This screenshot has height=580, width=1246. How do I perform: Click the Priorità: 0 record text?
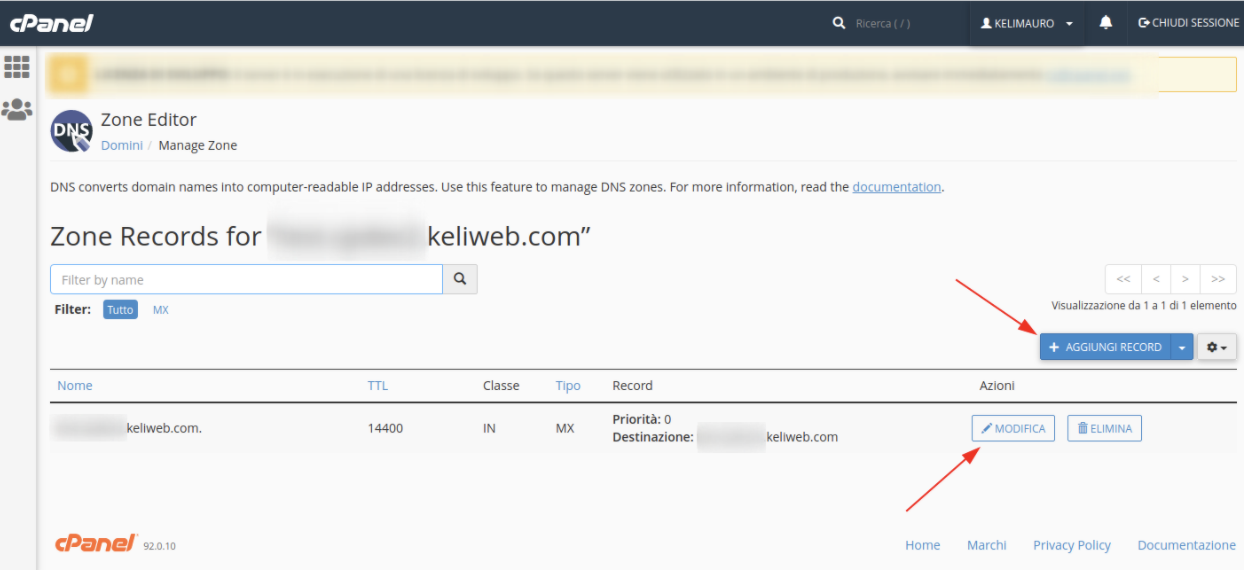[642, 419]
